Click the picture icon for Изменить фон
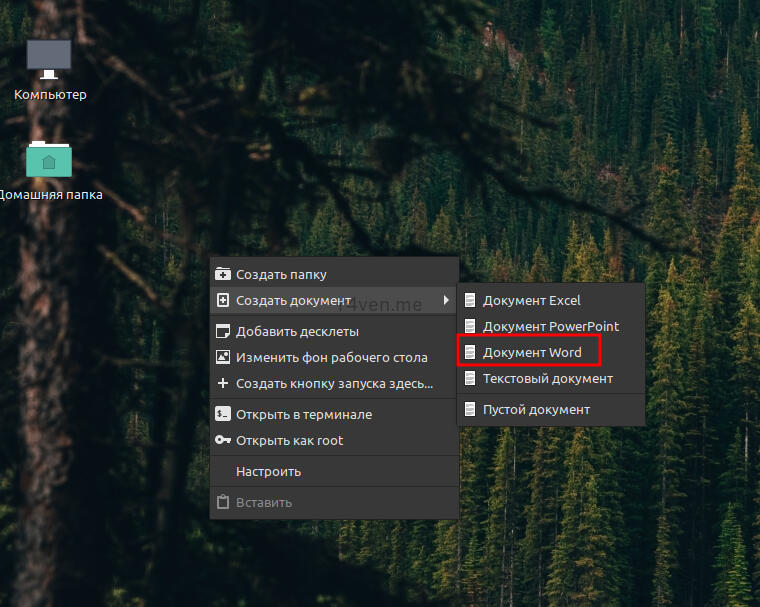760x607 pixels. 223,357
